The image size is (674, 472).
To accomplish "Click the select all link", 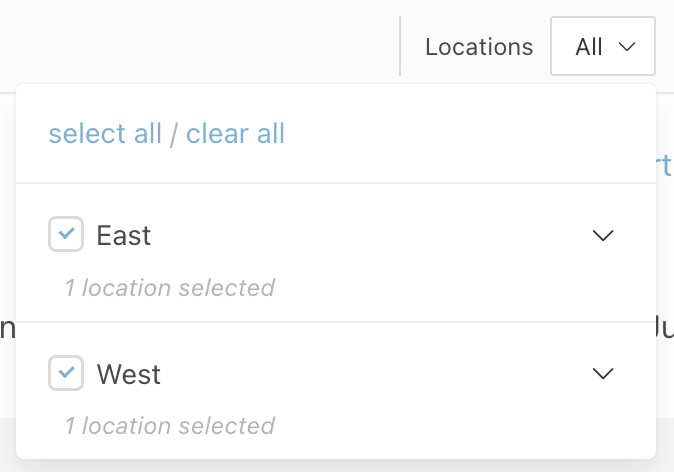I will 105,133.
